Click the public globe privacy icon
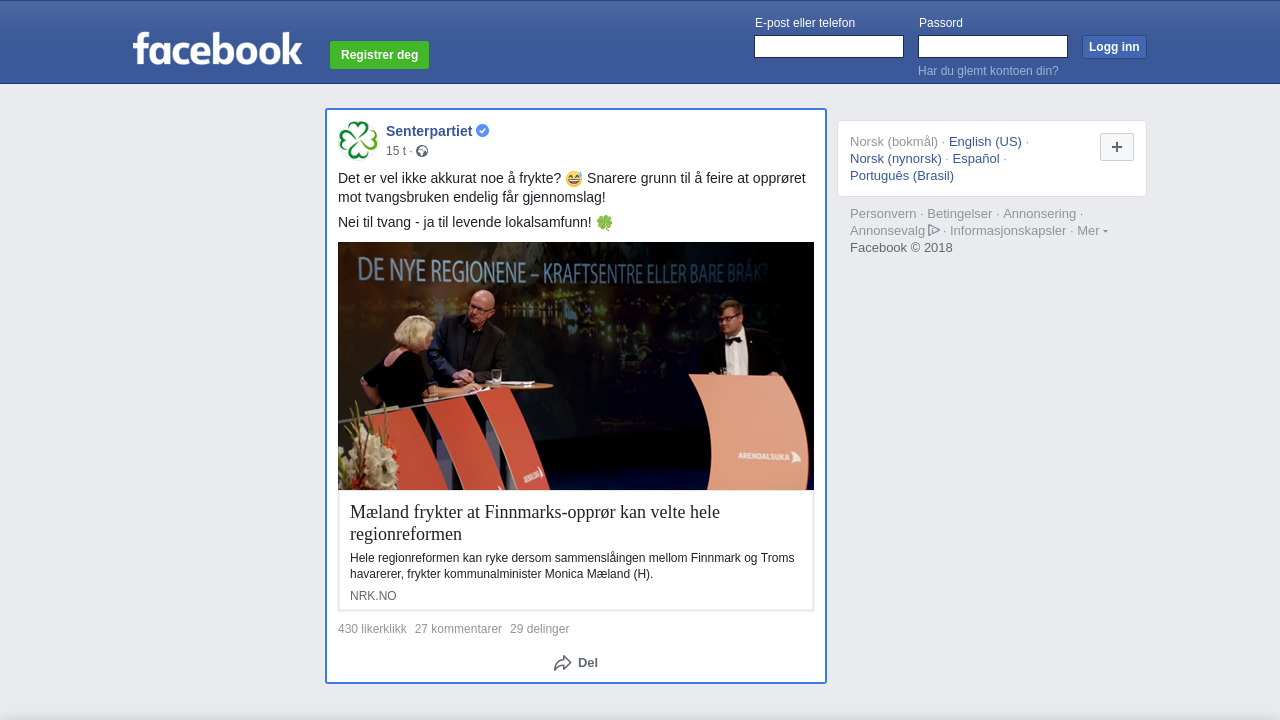Image resolution: width=1280 pixels, height=720 pixels. (422, 151)
